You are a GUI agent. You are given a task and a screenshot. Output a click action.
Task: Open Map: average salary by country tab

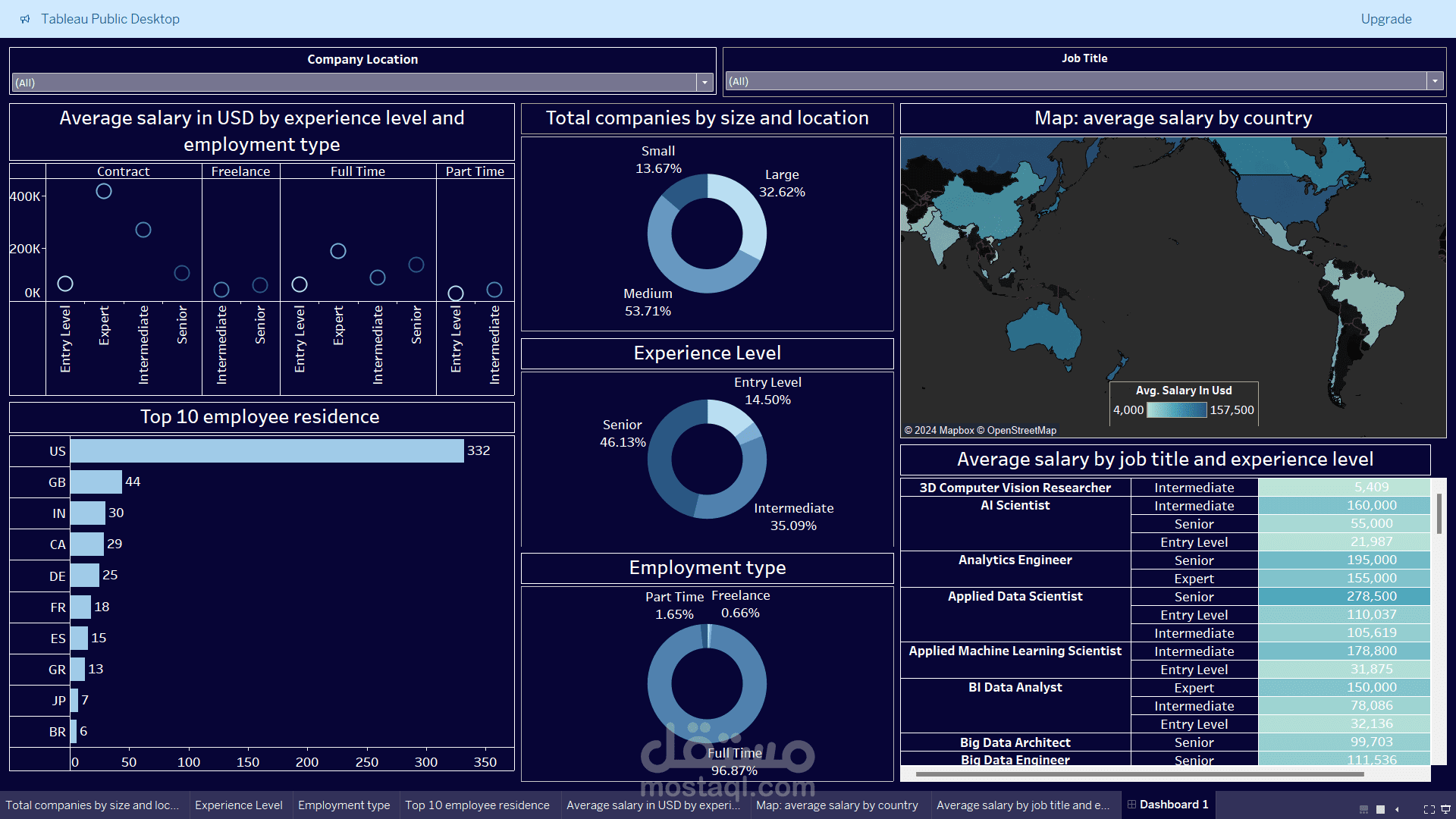tap(837, 805)
